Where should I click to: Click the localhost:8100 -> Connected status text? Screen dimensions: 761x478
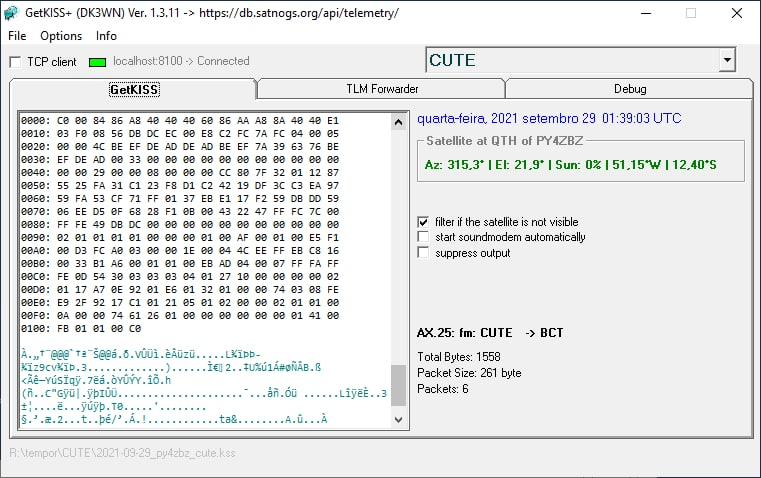(181, 61)
